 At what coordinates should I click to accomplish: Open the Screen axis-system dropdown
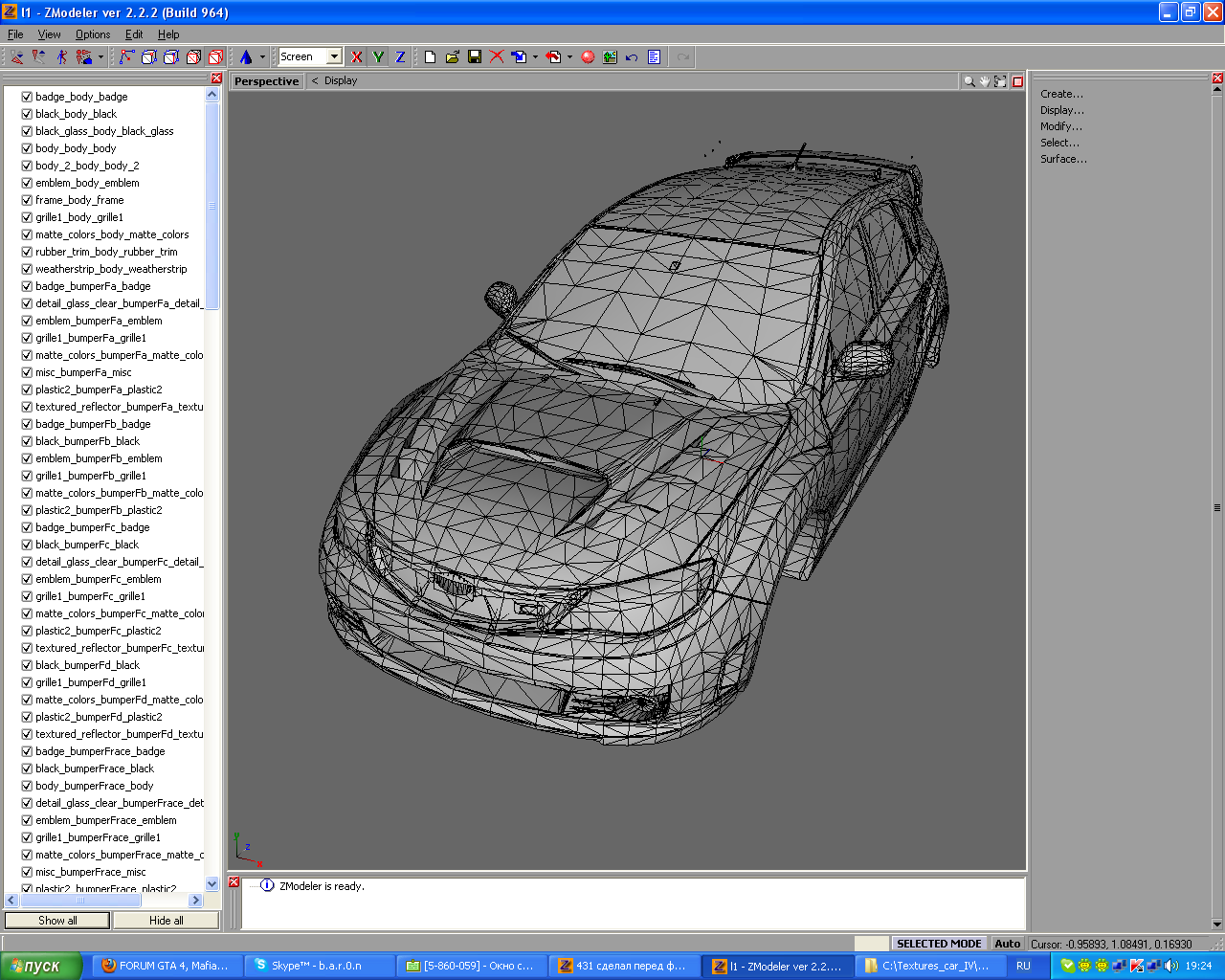click(x=334, y=57)
